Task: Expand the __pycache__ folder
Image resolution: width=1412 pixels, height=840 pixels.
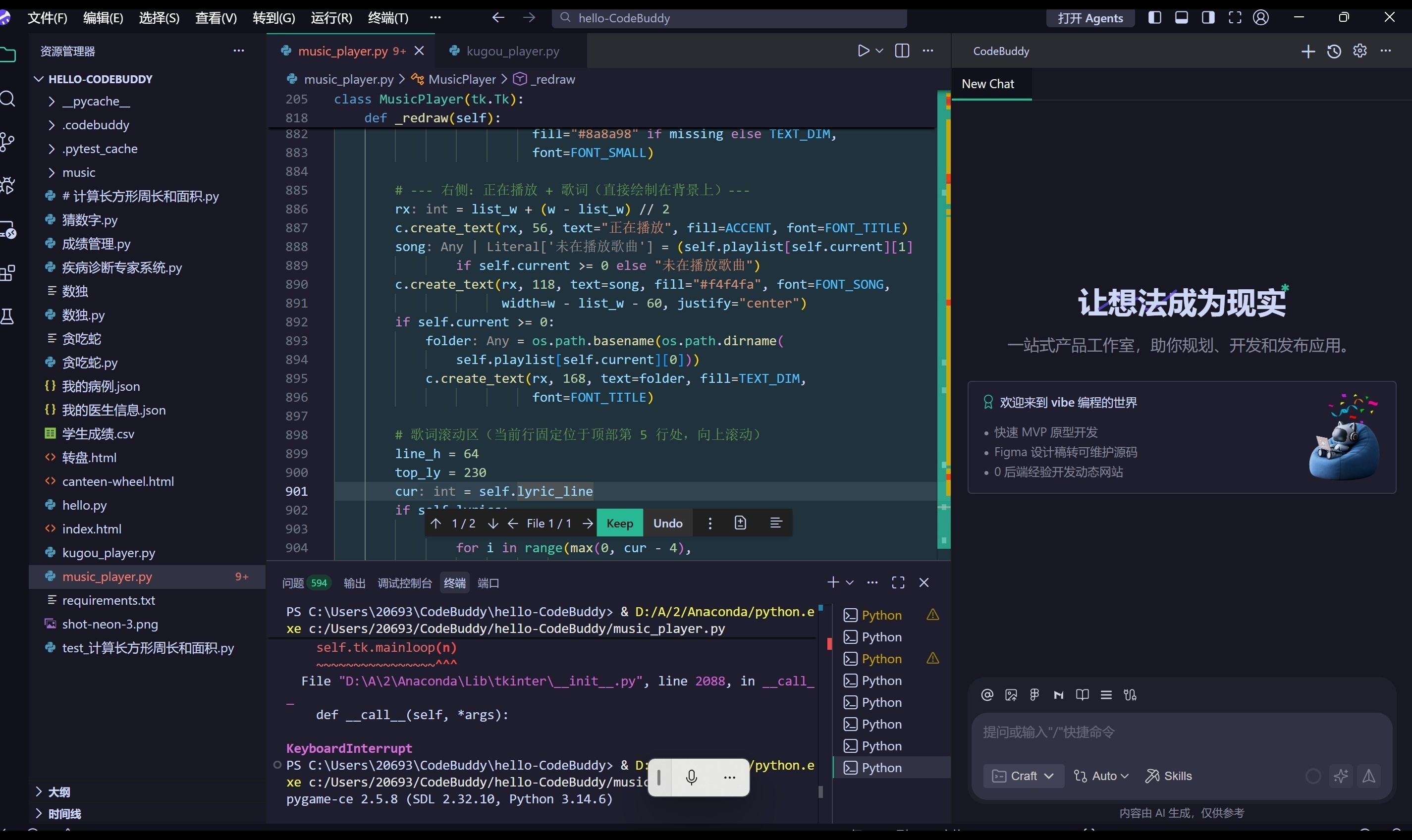Action: pyautogui.click(x=96, y=102)
